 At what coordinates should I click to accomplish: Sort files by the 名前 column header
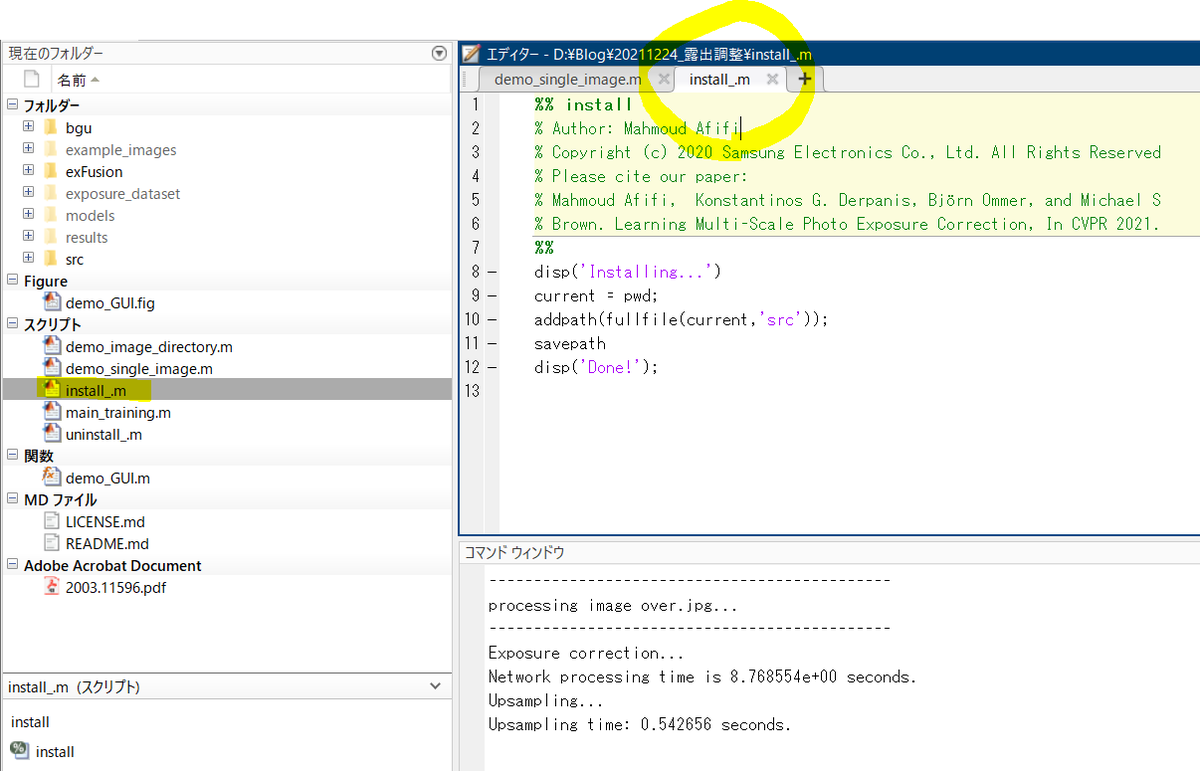(78, 80)
